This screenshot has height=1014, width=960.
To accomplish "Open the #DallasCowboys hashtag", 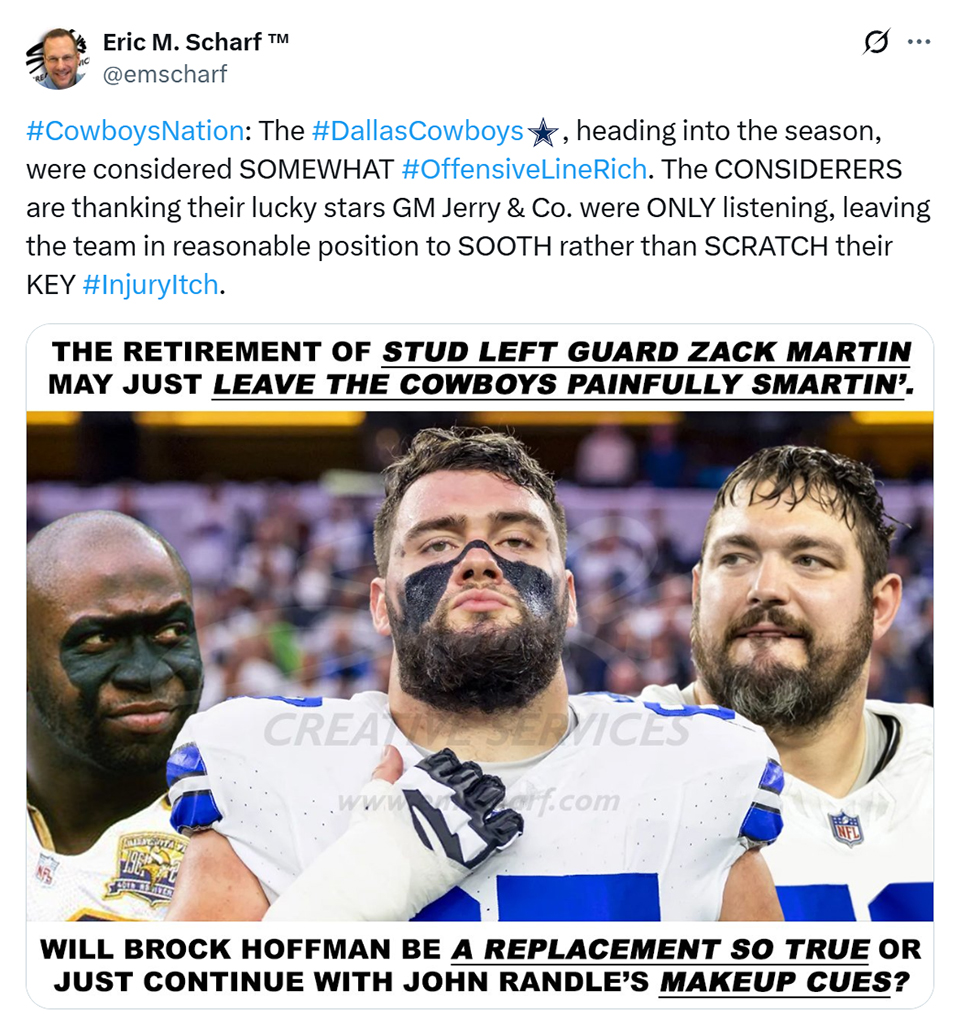I will tap(418, 131).
